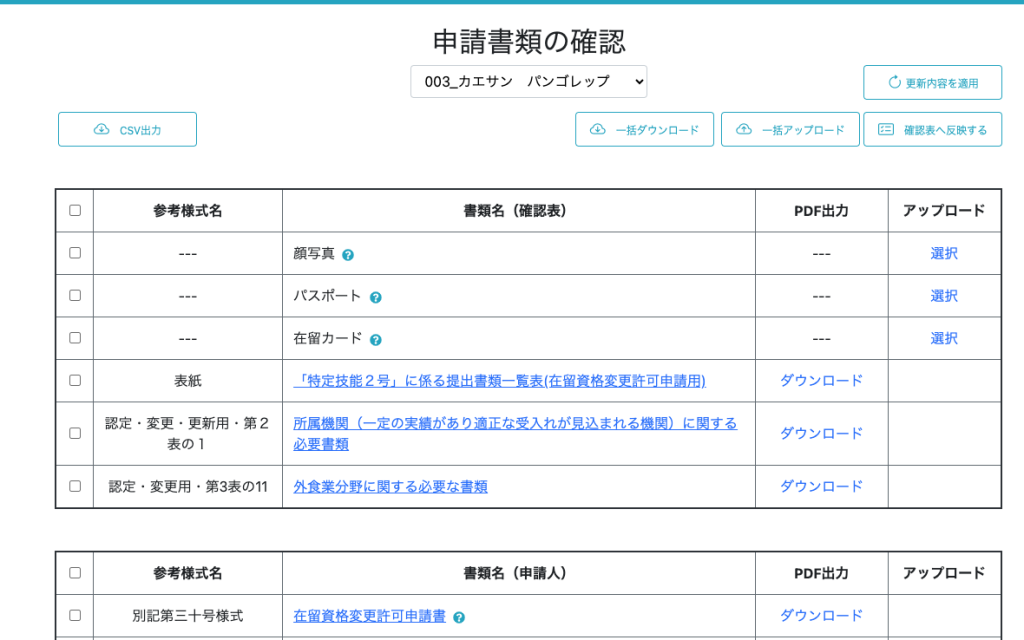Download PDF for 別記第三十号様式 row
The width and height of the screenshot is (1024, 640).
822,616
